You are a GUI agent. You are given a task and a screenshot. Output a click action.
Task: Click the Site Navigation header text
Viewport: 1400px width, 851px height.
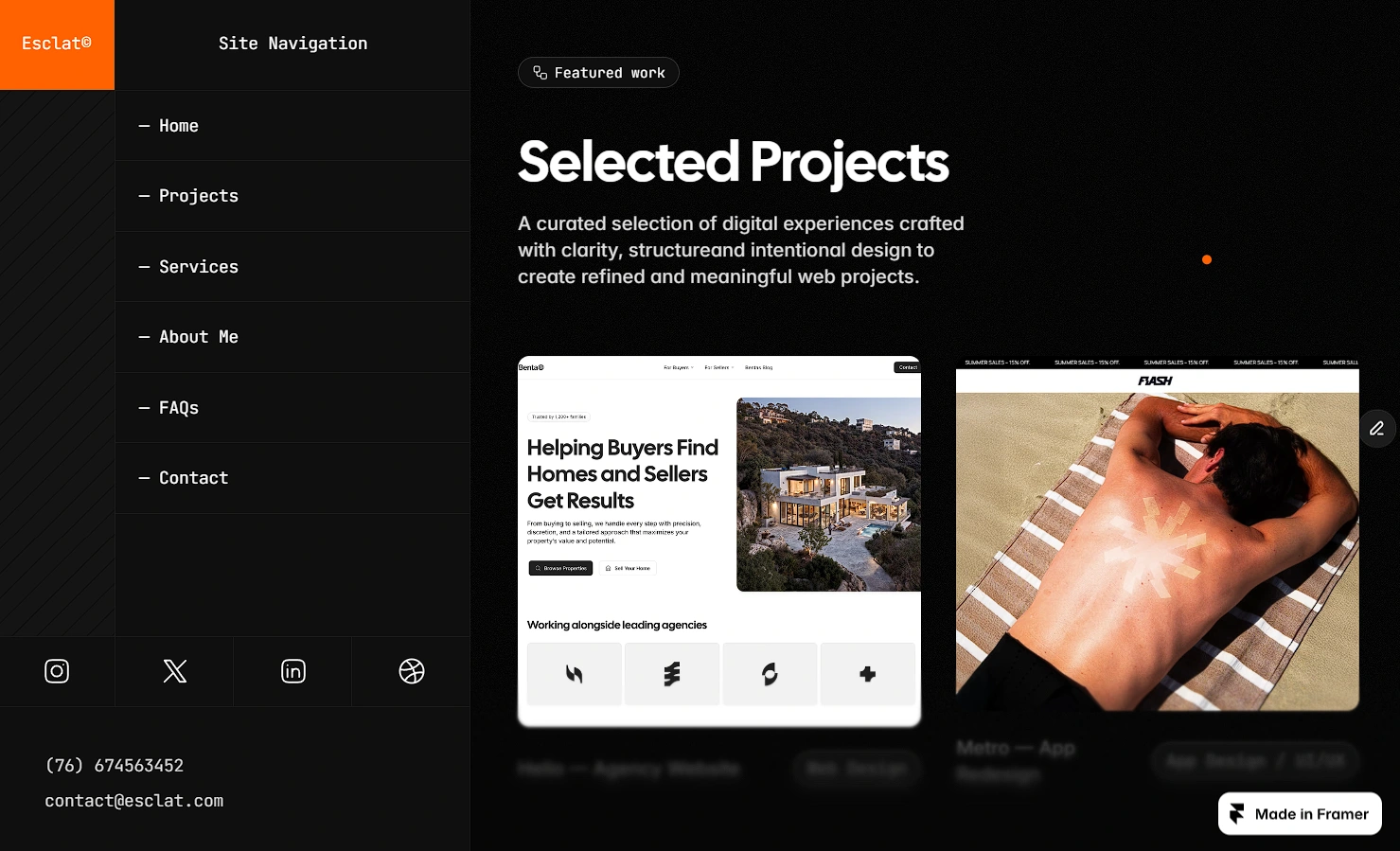[x=293, y=44]
